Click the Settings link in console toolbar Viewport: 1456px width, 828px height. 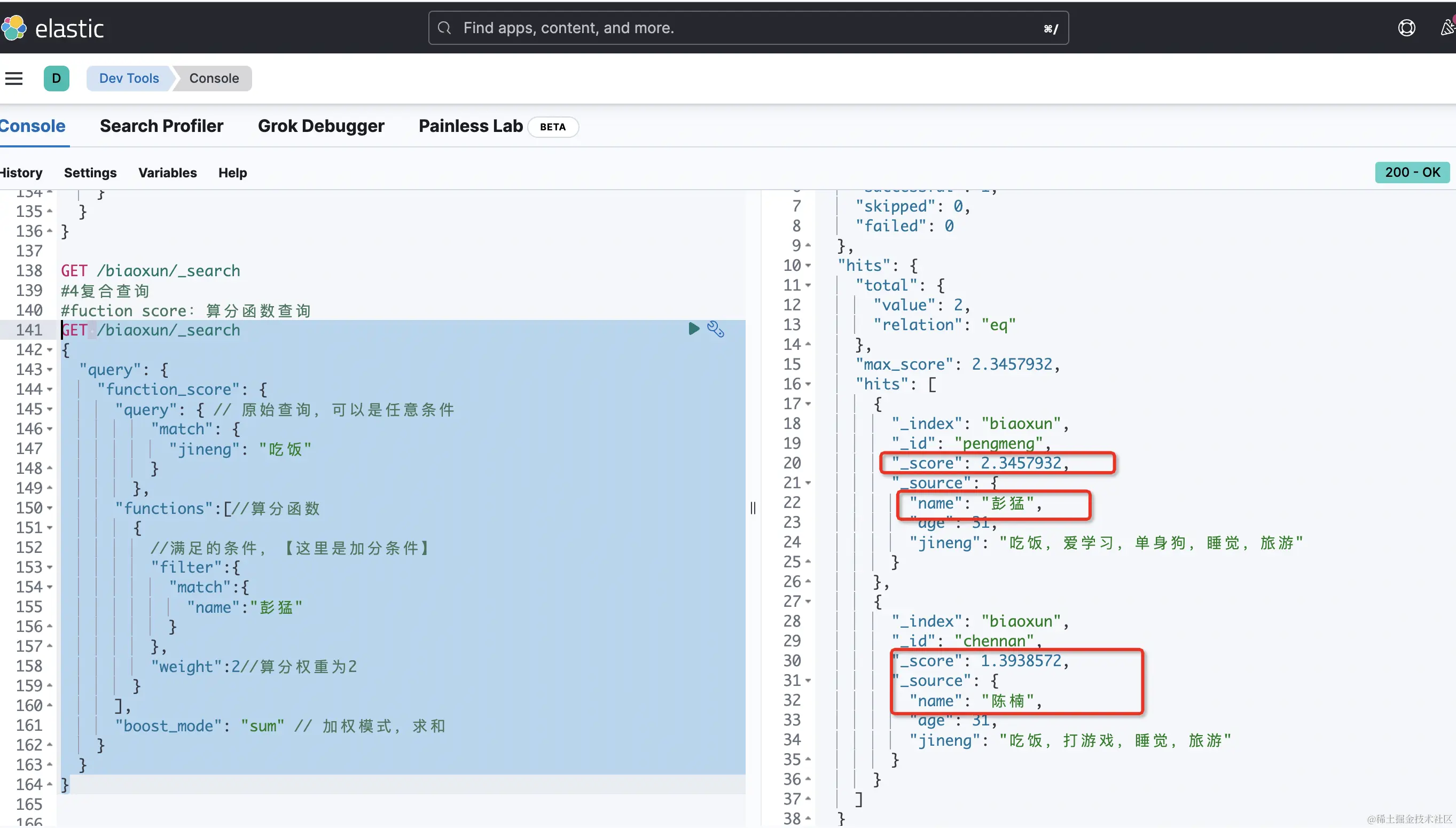[90, 173]
